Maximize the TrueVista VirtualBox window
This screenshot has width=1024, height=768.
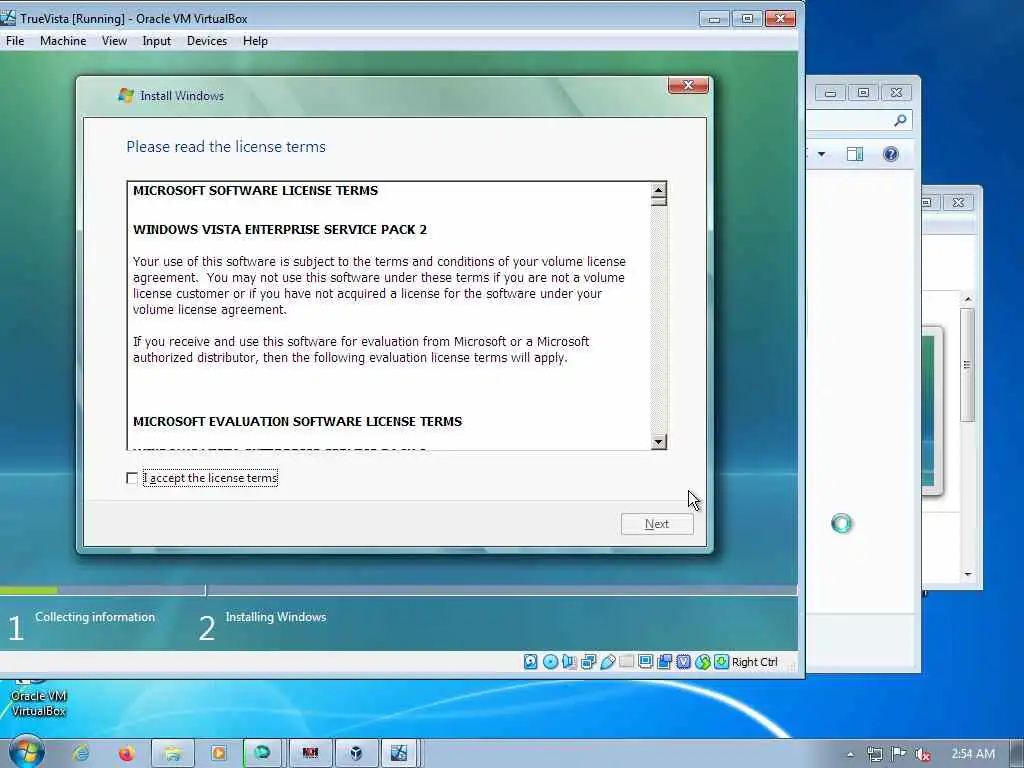[747, 19]
